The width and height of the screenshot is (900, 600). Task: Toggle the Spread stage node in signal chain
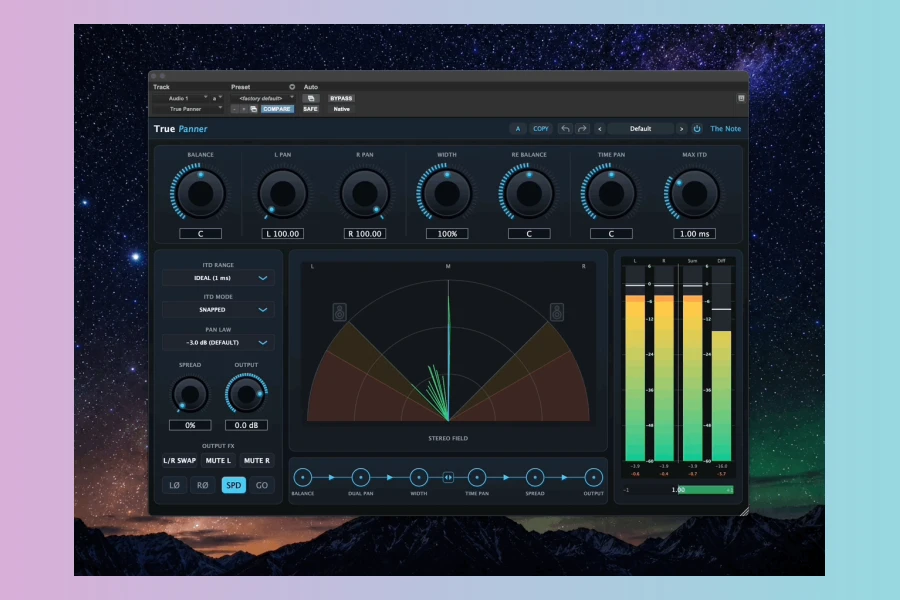(x=535, y=477)
